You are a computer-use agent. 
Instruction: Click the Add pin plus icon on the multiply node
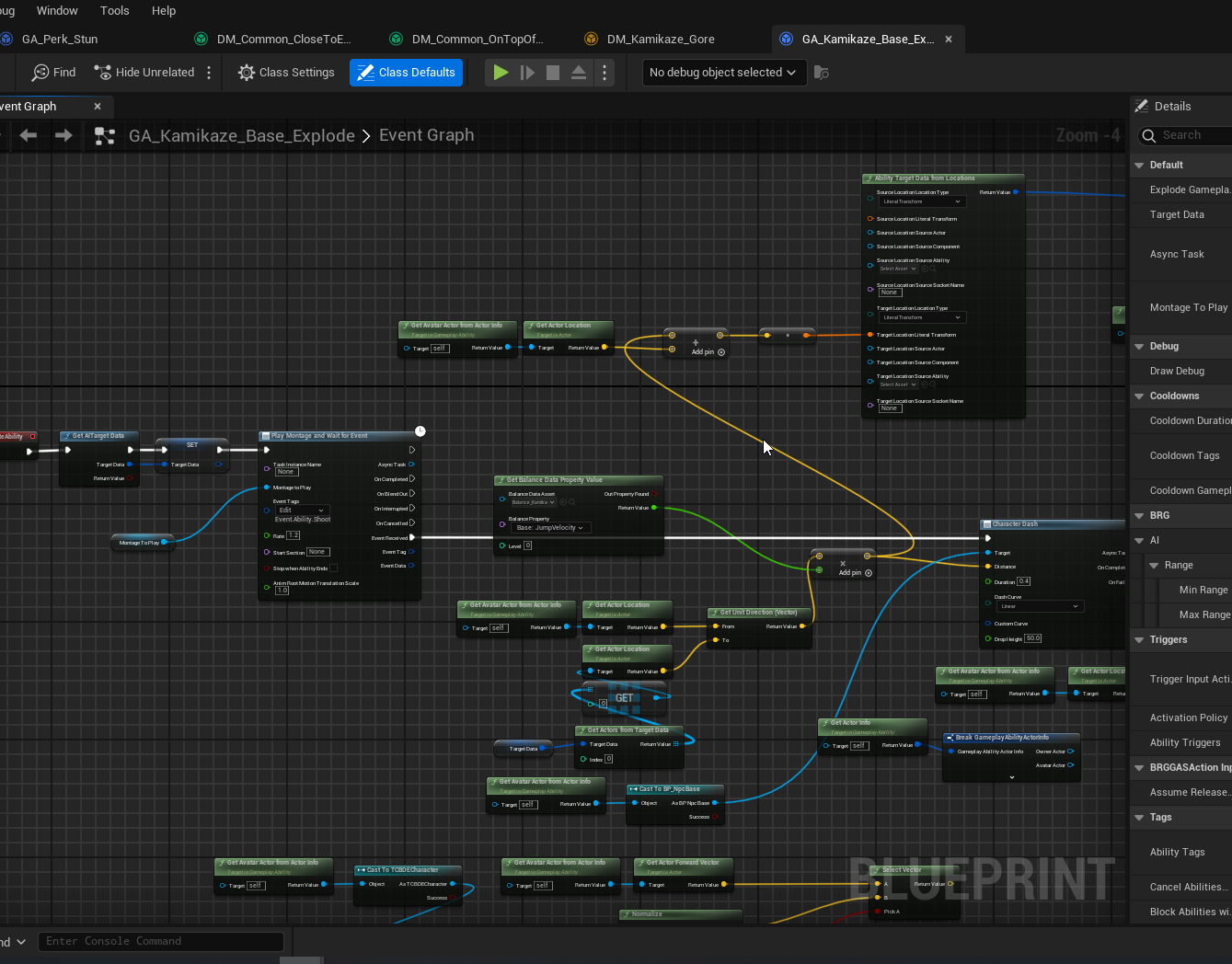(x=869, y=573)
